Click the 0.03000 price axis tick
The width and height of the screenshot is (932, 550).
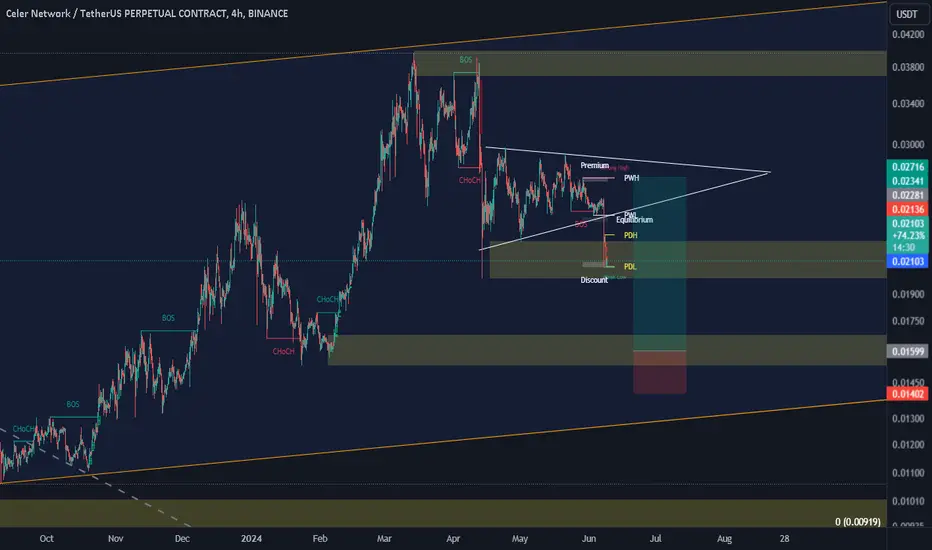click(908, 144)
